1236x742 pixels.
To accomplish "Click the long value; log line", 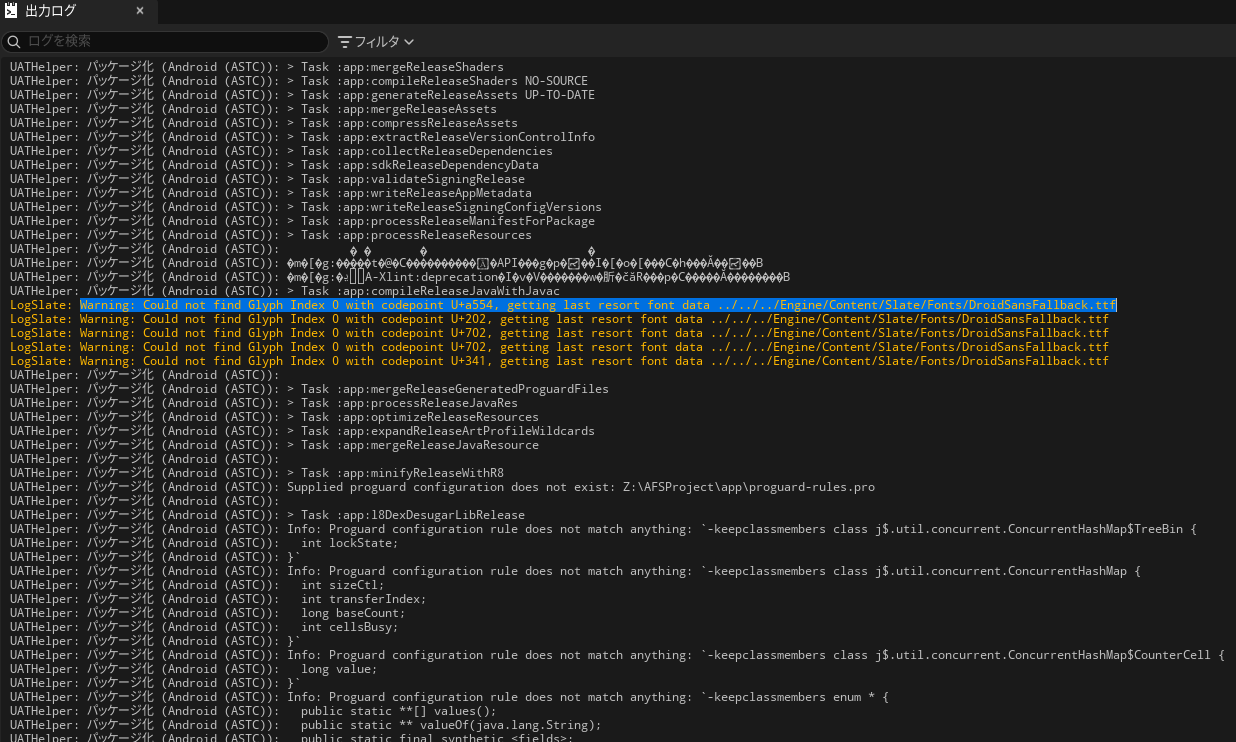I will pyautogui.click(x=194, y=669).
